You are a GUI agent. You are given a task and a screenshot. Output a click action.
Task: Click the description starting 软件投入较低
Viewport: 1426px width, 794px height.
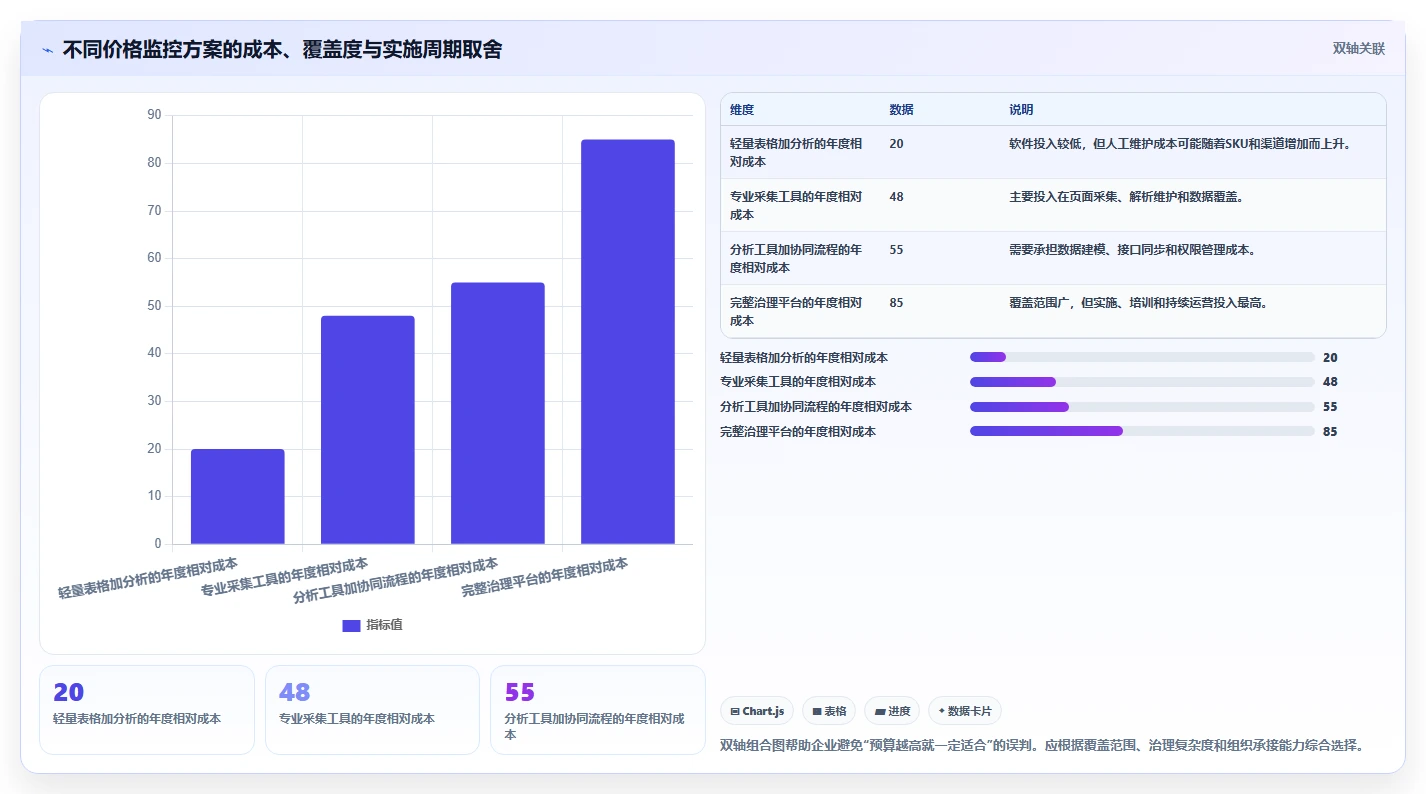pyautogui.click(x=1181, y=144)
